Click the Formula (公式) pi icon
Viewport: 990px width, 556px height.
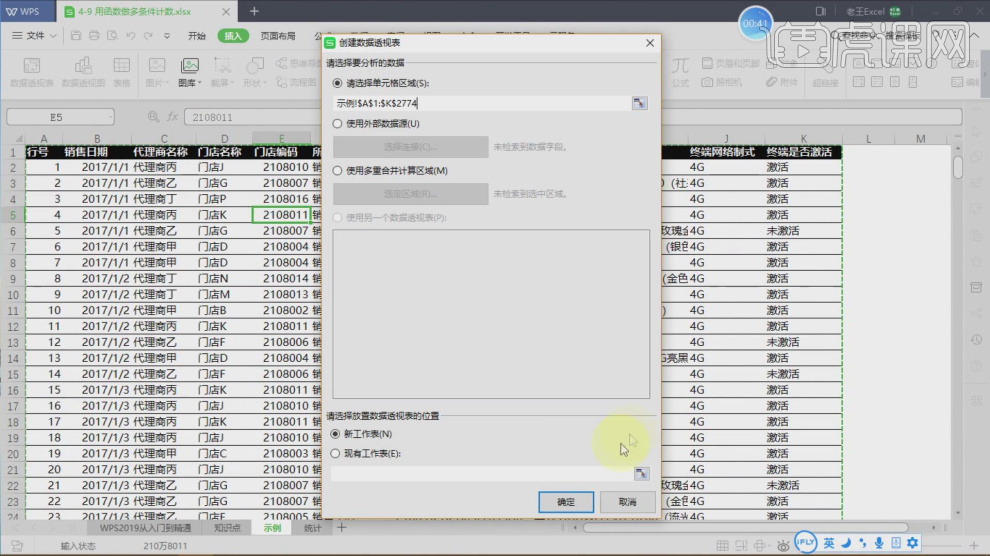[680, 66]
